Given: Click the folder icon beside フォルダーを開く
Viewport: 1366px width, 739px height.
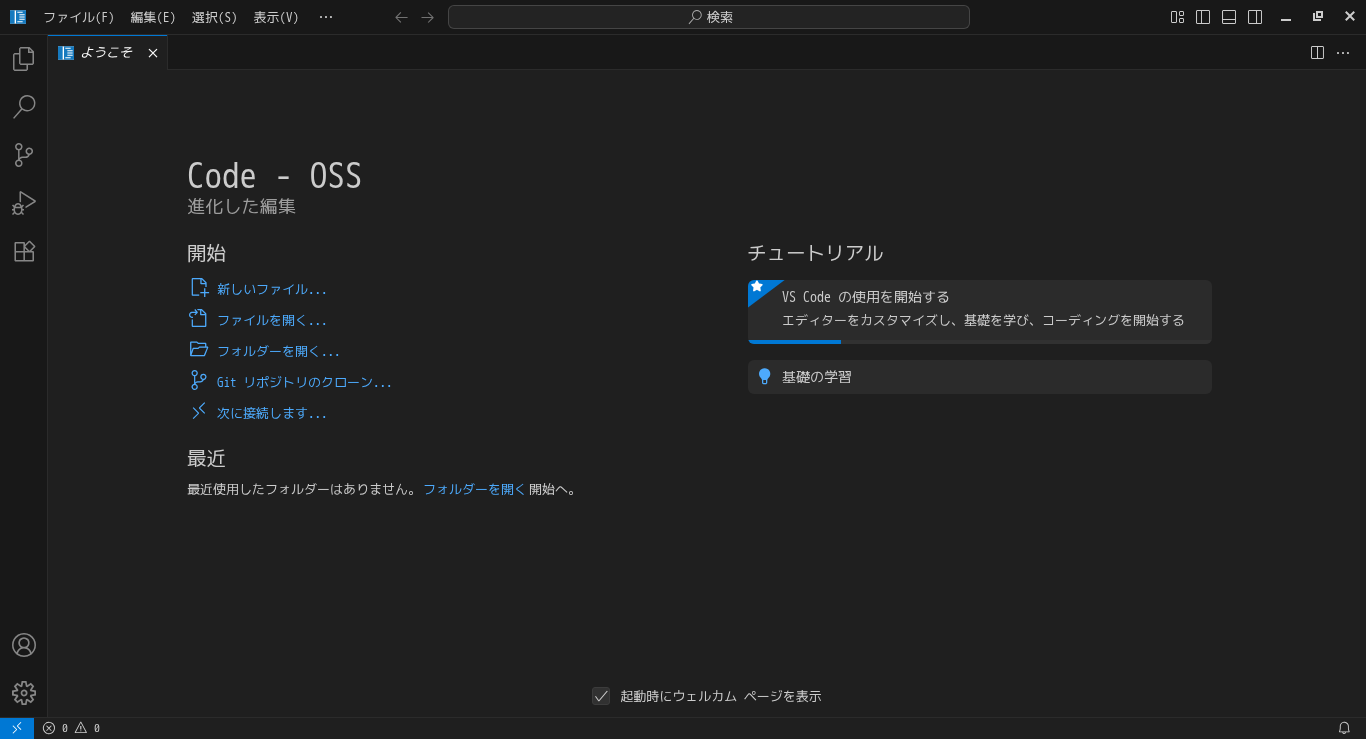Looking at the screenshot, I should [x=199, y=350].
